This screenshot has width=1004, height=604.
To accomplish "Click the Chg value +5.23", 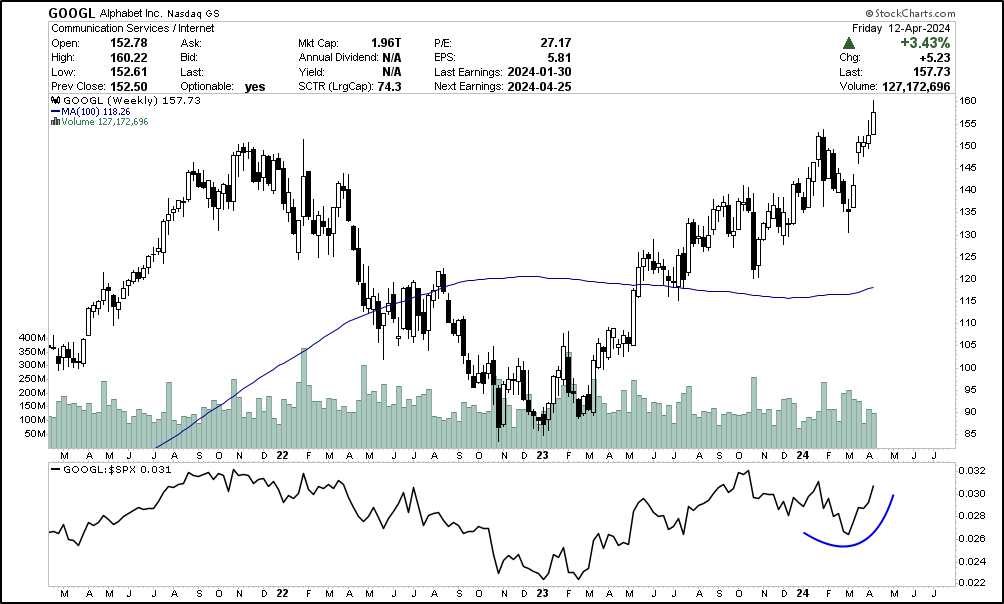I will [x=937, y=58].
